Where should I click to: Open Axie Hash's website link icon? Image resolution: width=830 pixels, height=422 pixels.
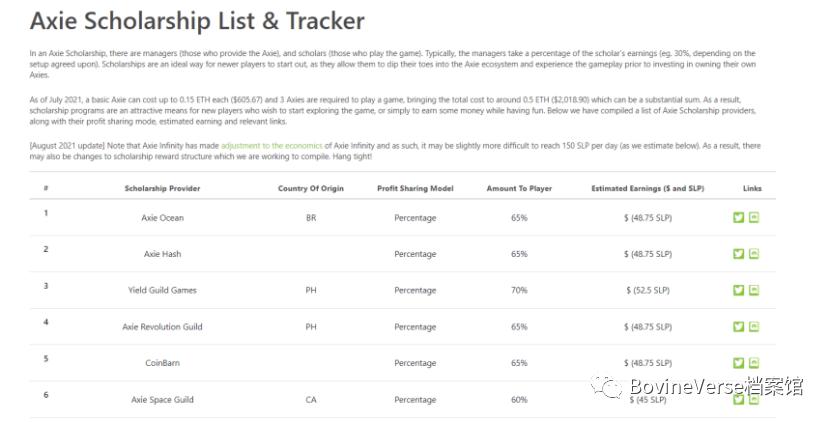[754, 254]
